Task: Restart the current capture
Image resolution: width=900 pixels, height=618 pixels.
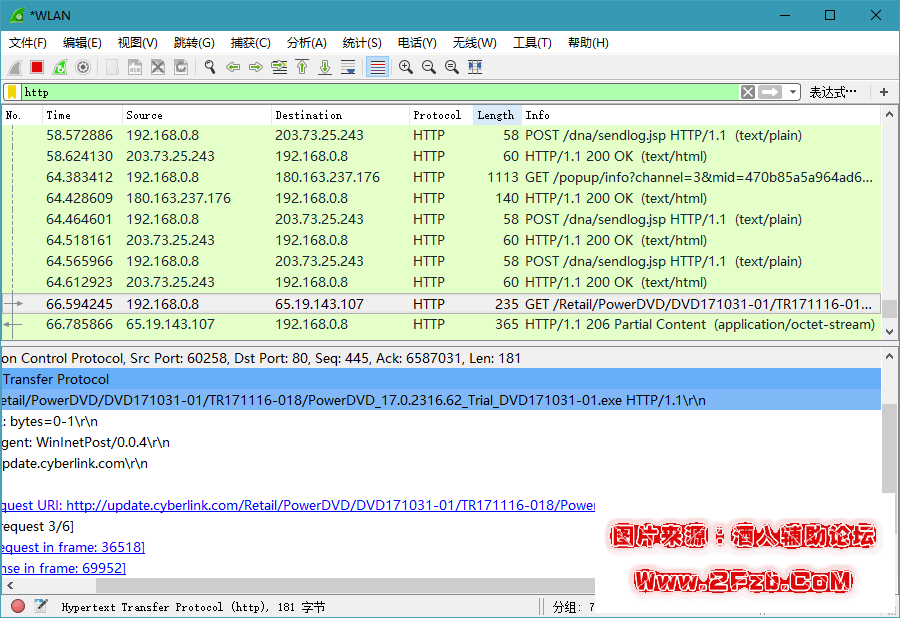Action: 60,67
